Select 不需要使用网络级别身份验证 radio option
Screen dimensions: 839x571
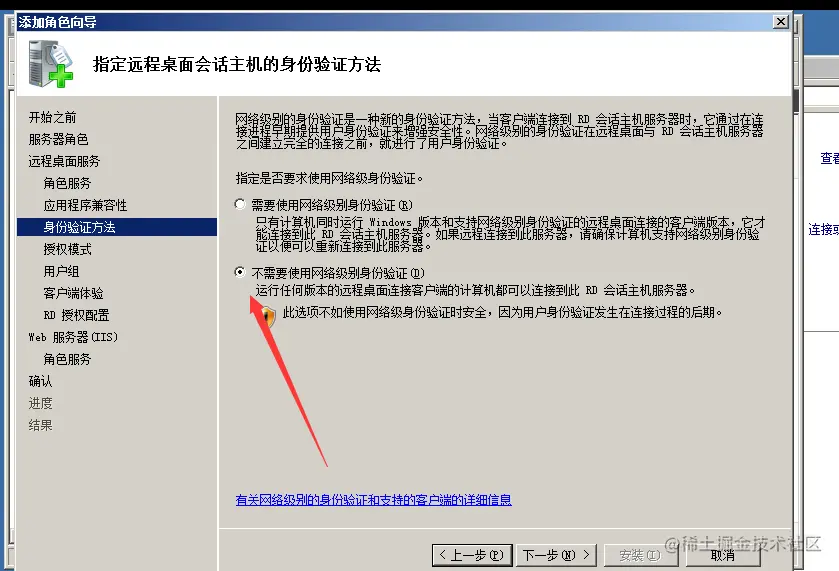240,272
